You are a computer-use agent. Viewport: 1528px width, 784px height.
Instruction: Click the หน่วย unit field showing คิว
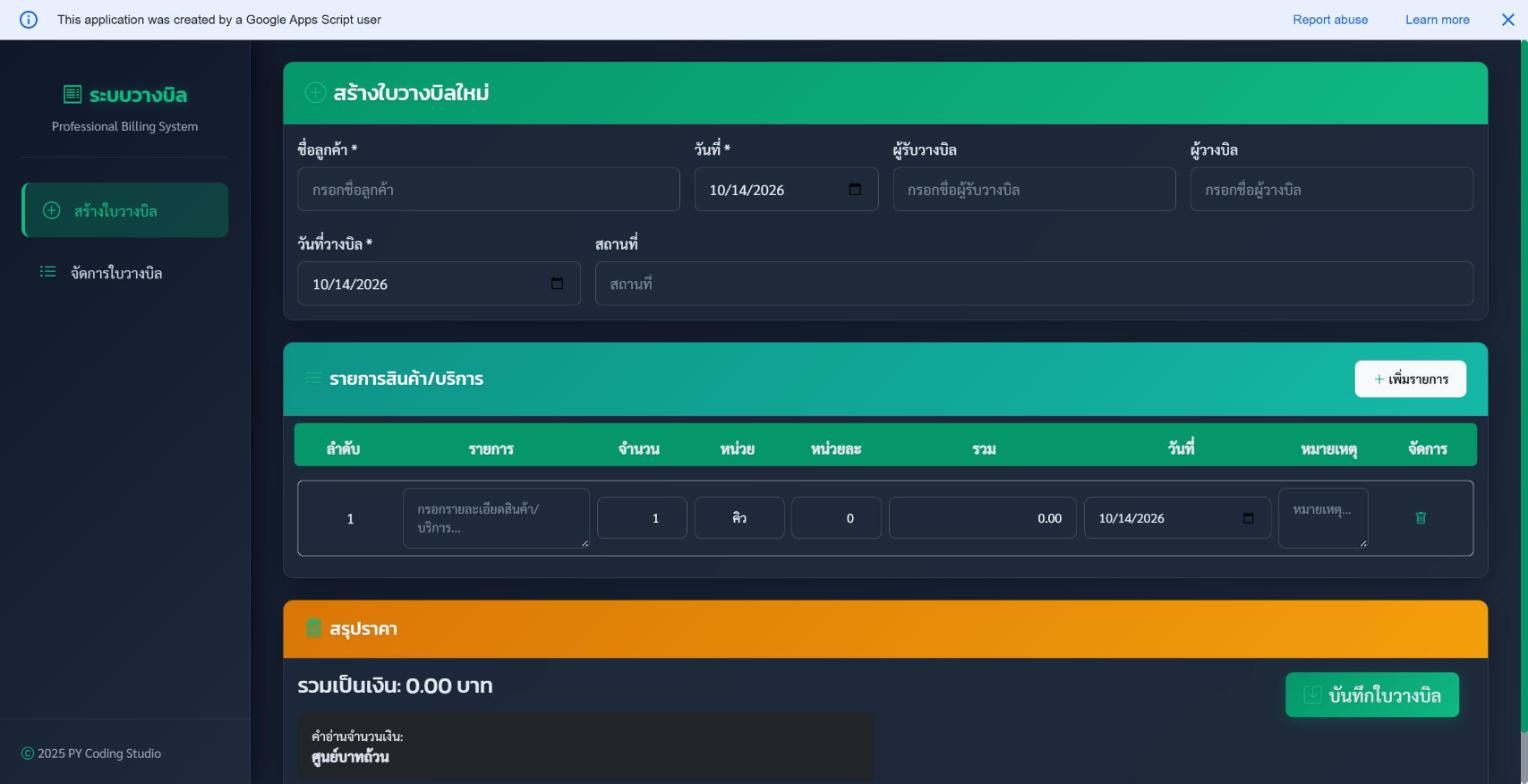tap(739, 518)
